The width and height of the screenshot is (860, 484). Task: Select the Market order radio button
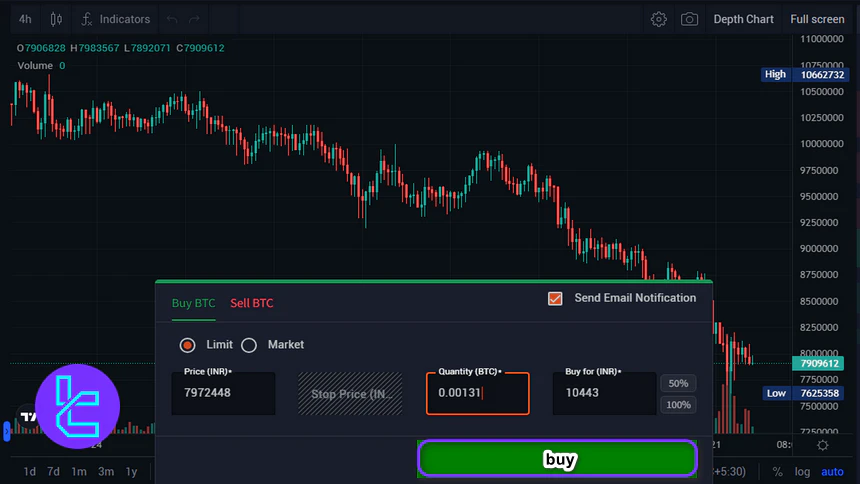[x=249, y=345]
